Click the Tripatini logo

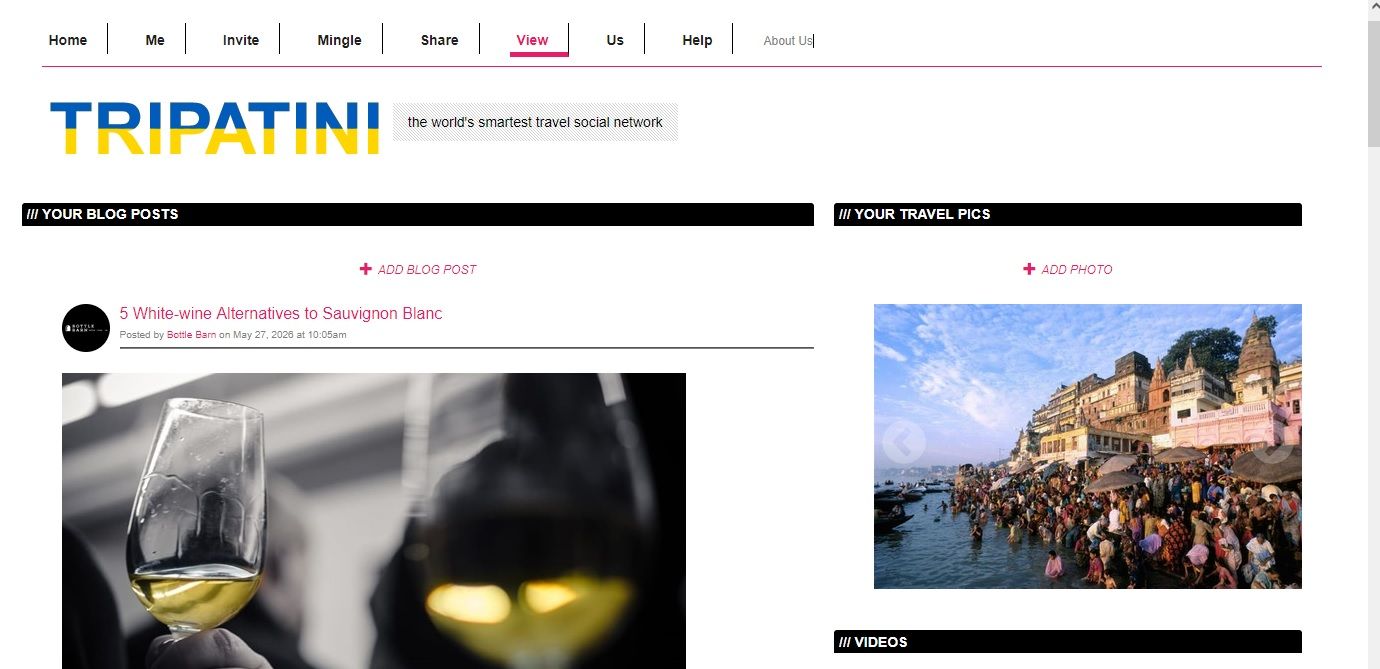click(215, 128)
